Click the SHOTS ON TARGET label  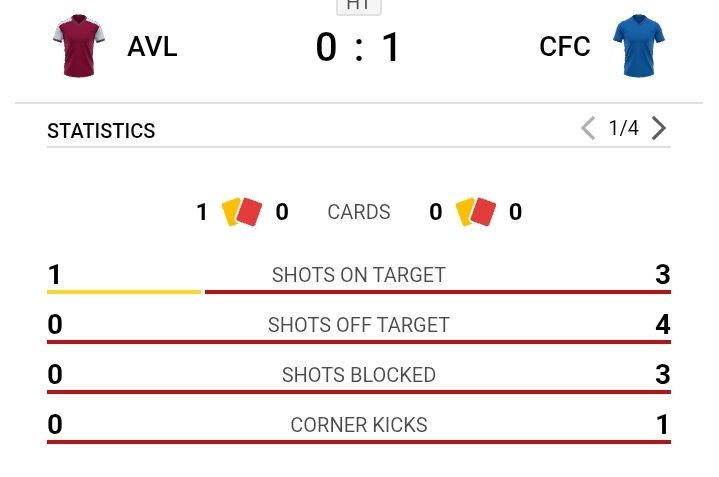(358, 275)
